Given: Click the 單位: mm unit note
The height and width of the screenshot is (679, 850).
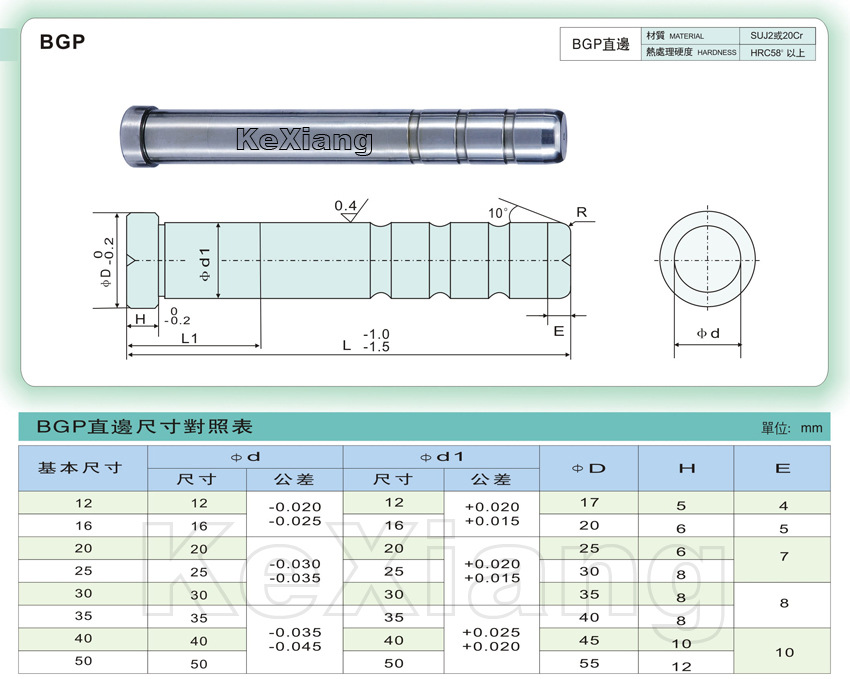Looking at the screenshot, I should 792,428.
